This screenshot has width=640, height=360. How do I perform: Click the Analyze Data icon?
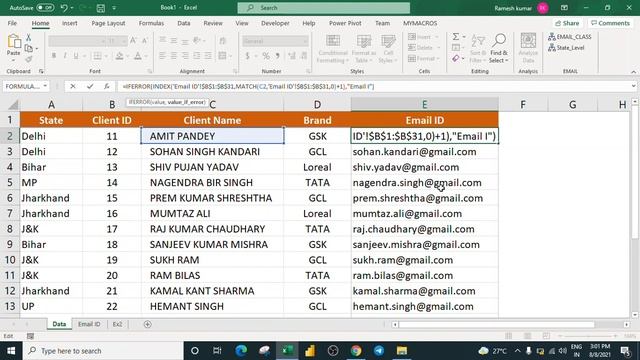528,48
